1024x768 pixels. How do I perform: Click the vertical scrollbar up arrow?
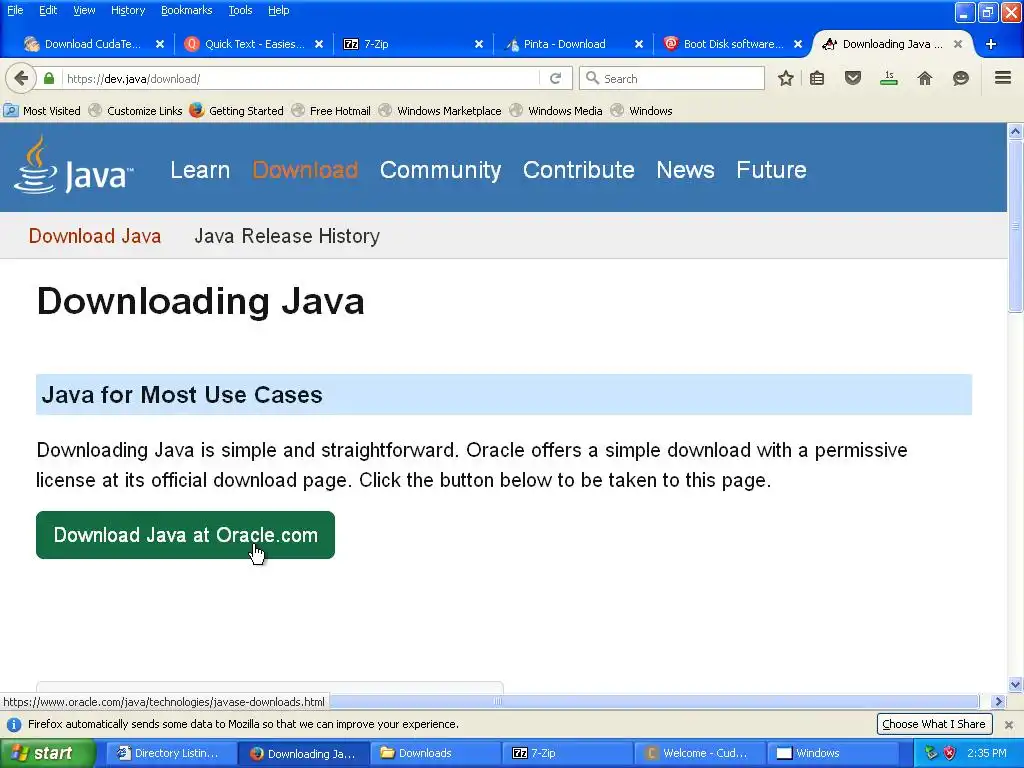point(1015,131)
